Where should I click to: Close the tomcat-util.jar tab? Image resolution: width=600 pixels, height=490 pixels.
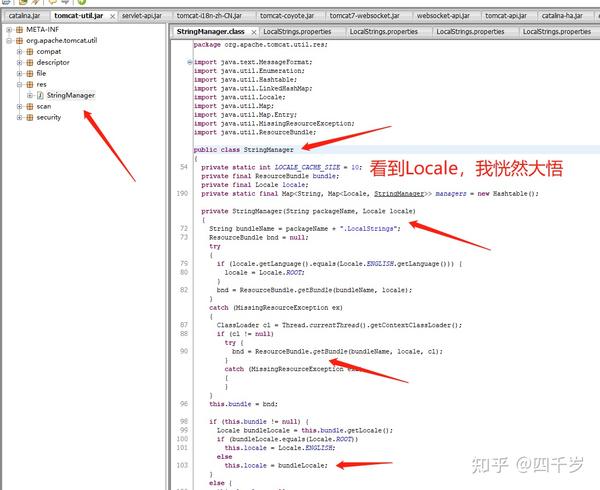click(112, 16)
